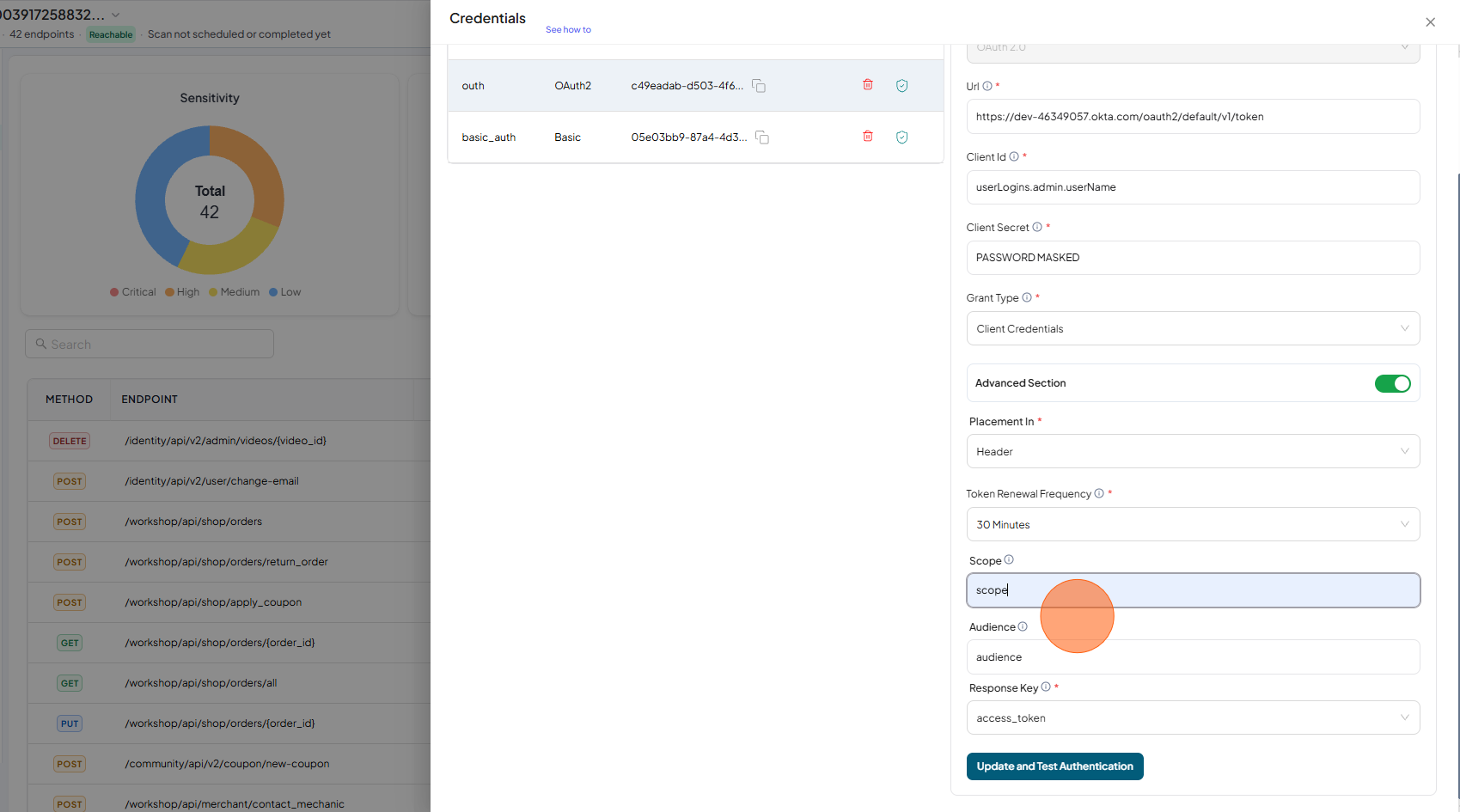Click the Low legend color dot
Viewport: 1460px width, 812px height.
tap(273, 292)
